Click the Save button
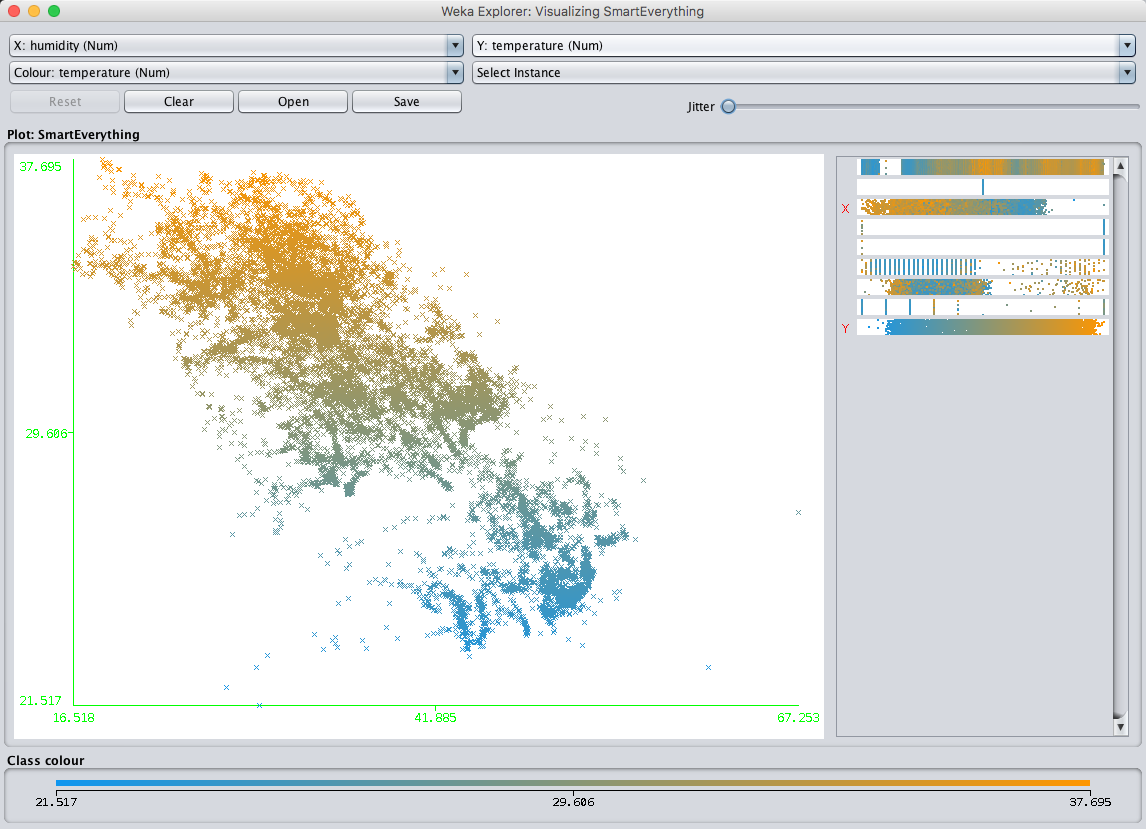 [407, 102]
